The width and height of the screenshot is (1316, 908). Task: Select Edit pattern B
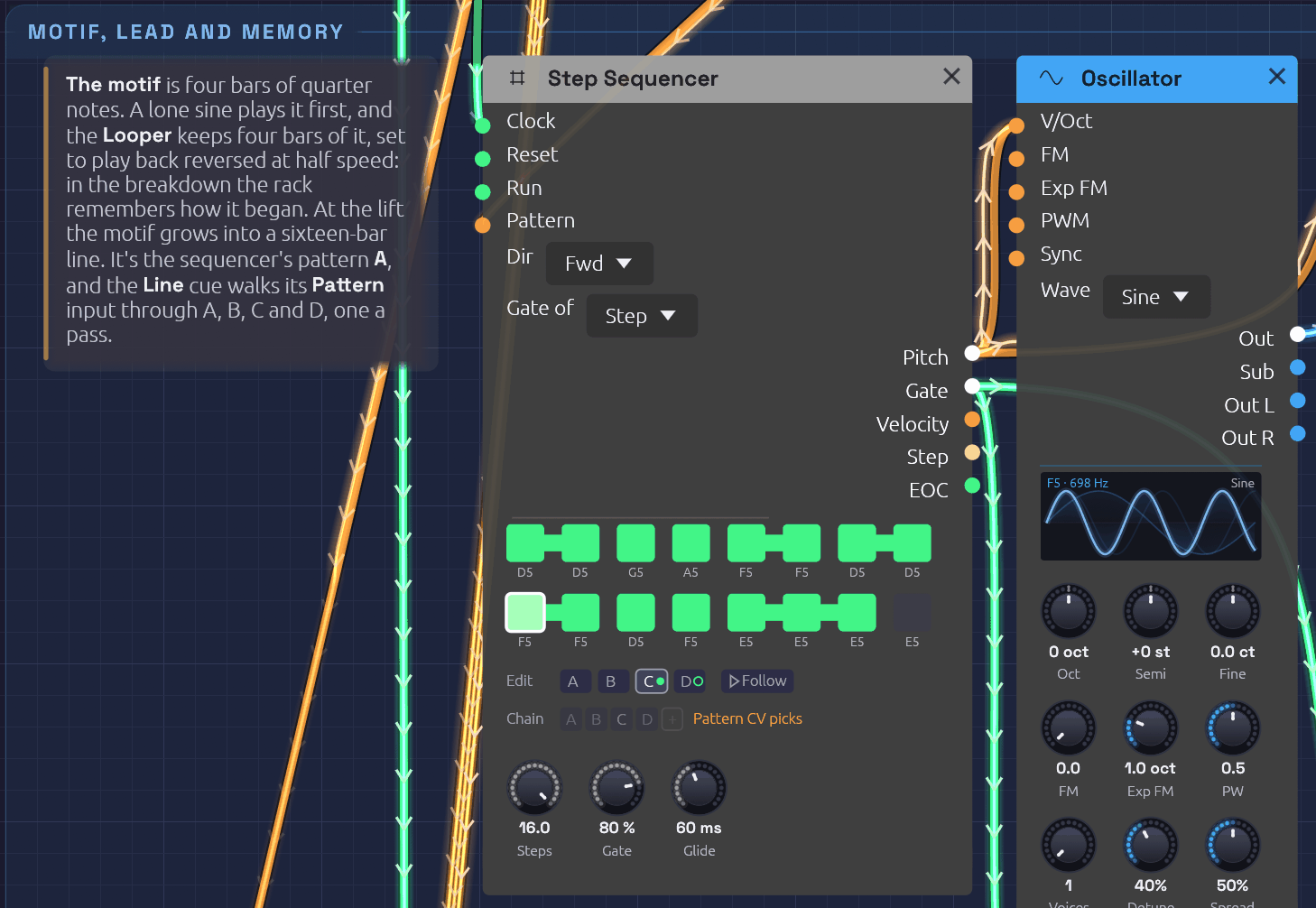[x=612, y=681]
